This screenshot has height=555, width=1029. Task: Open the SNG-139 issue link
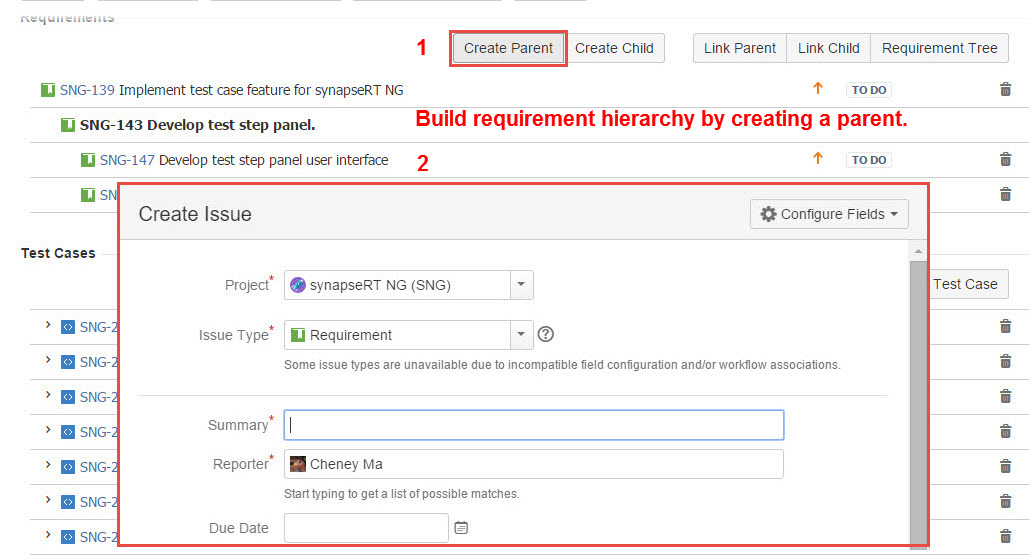87,90
